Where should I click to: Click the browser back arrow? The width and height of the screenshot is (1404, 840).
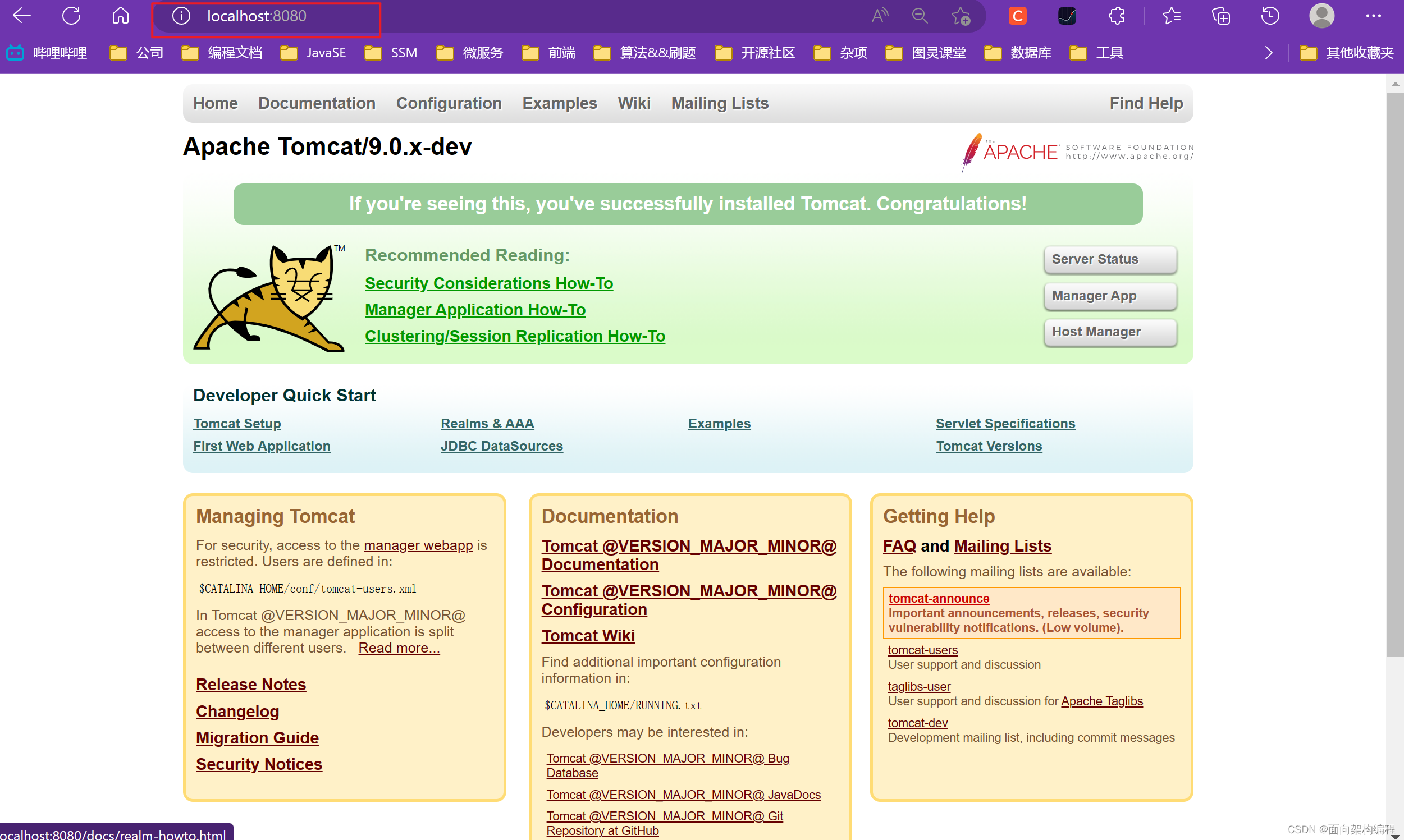tap(21, 16)
